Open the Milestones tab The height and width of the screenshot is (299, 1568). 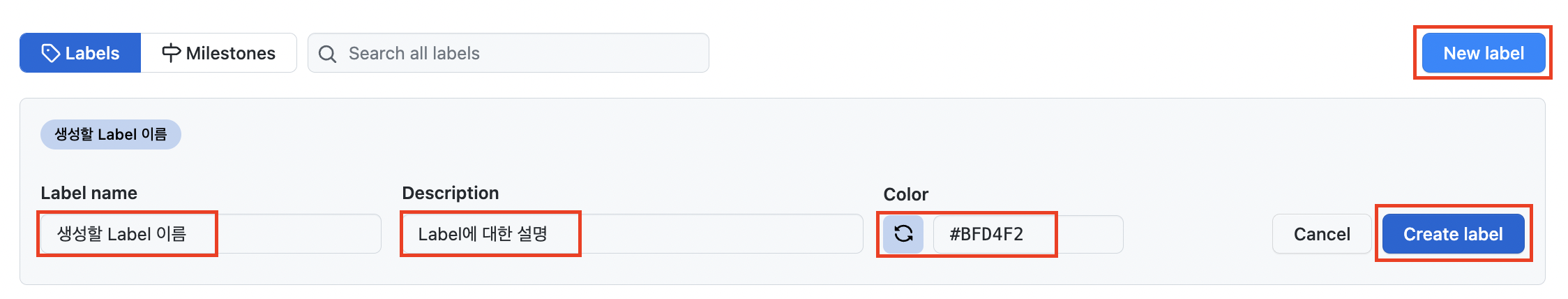(x=219, y=53)
